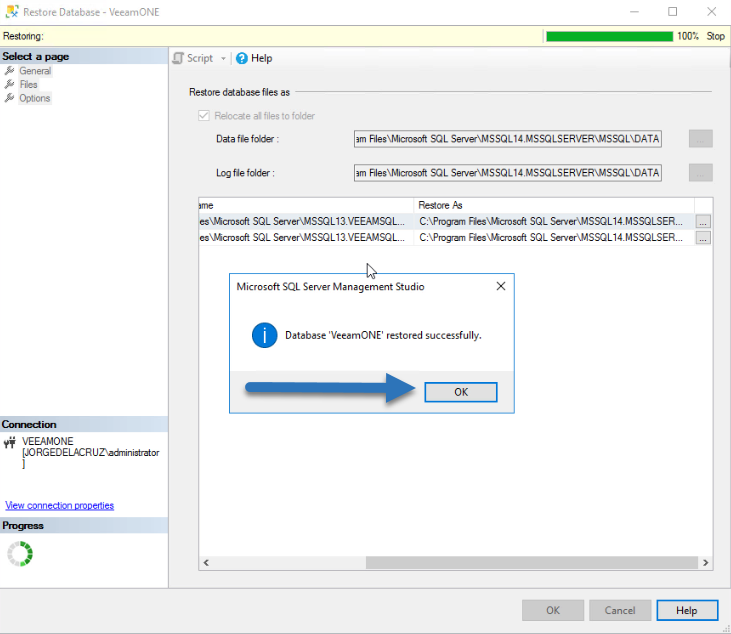Click the Log file folder path field
Image resolution: width=731 pixels, height=634 pixels.
(508, 173)
